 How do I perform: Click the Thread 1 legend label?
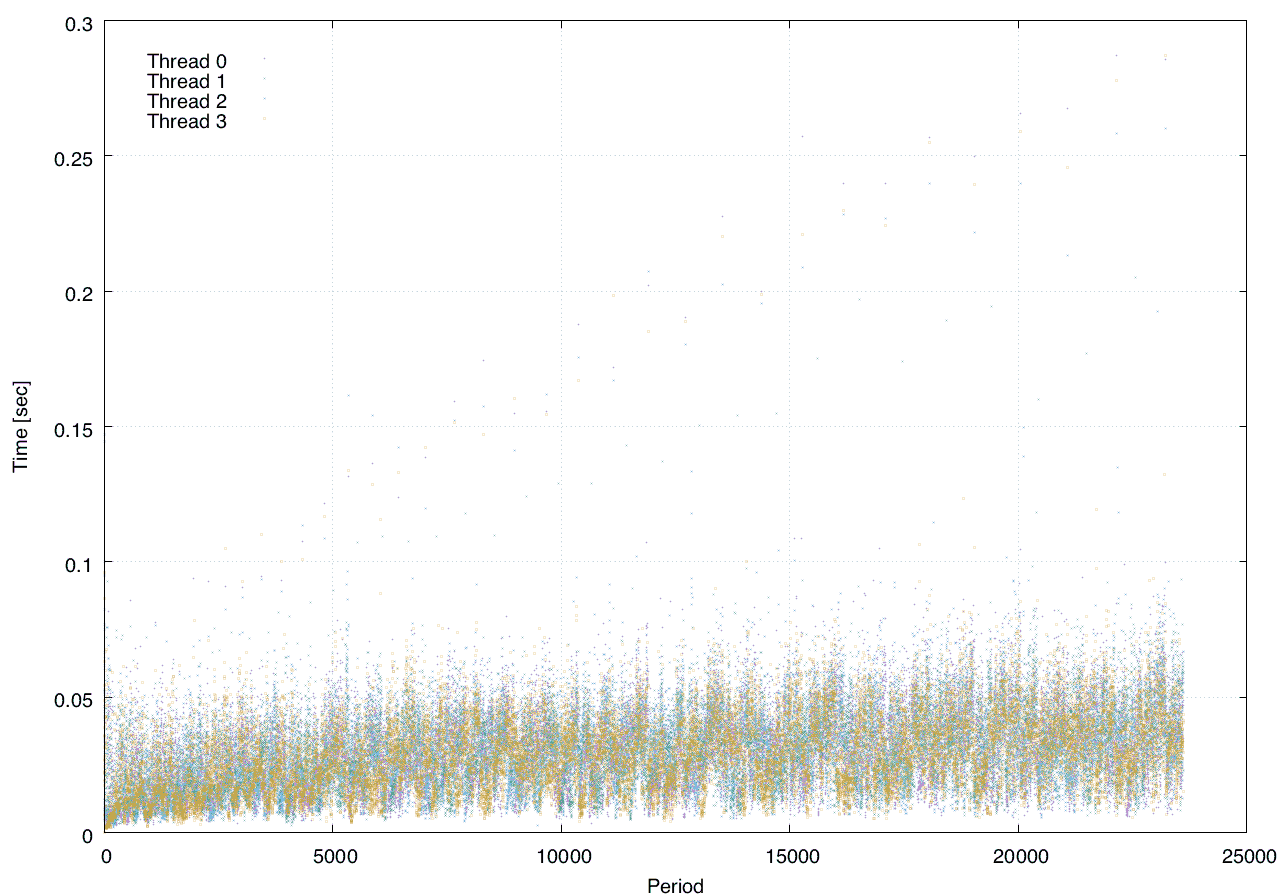(187, 82)
